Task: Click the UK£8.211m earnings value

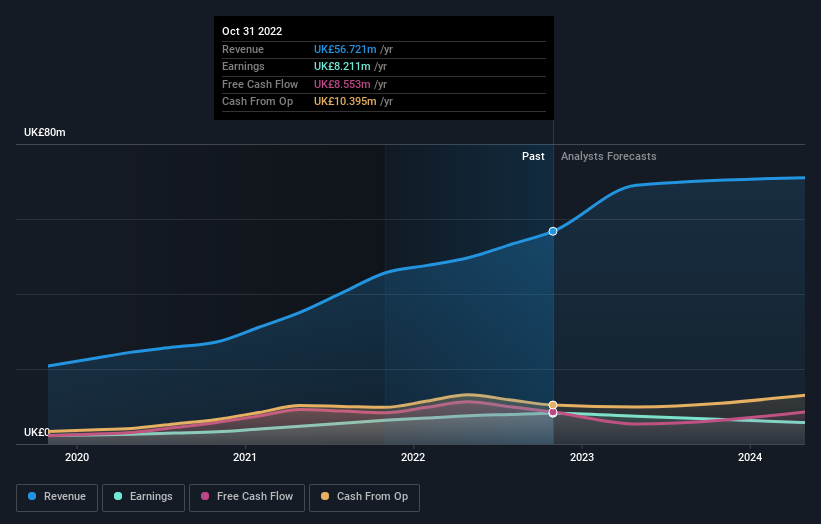Action: tap(342, 66)
